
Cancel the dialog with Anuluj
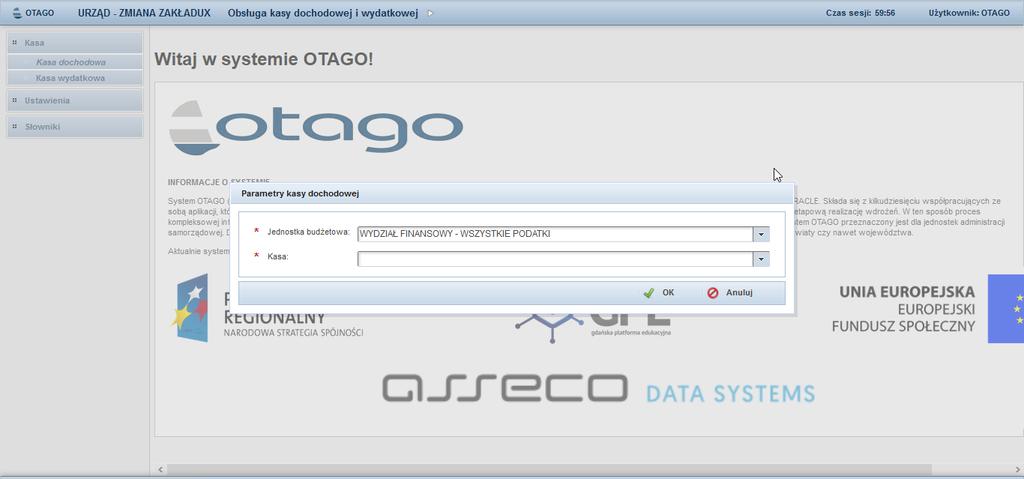coord(730,293)
